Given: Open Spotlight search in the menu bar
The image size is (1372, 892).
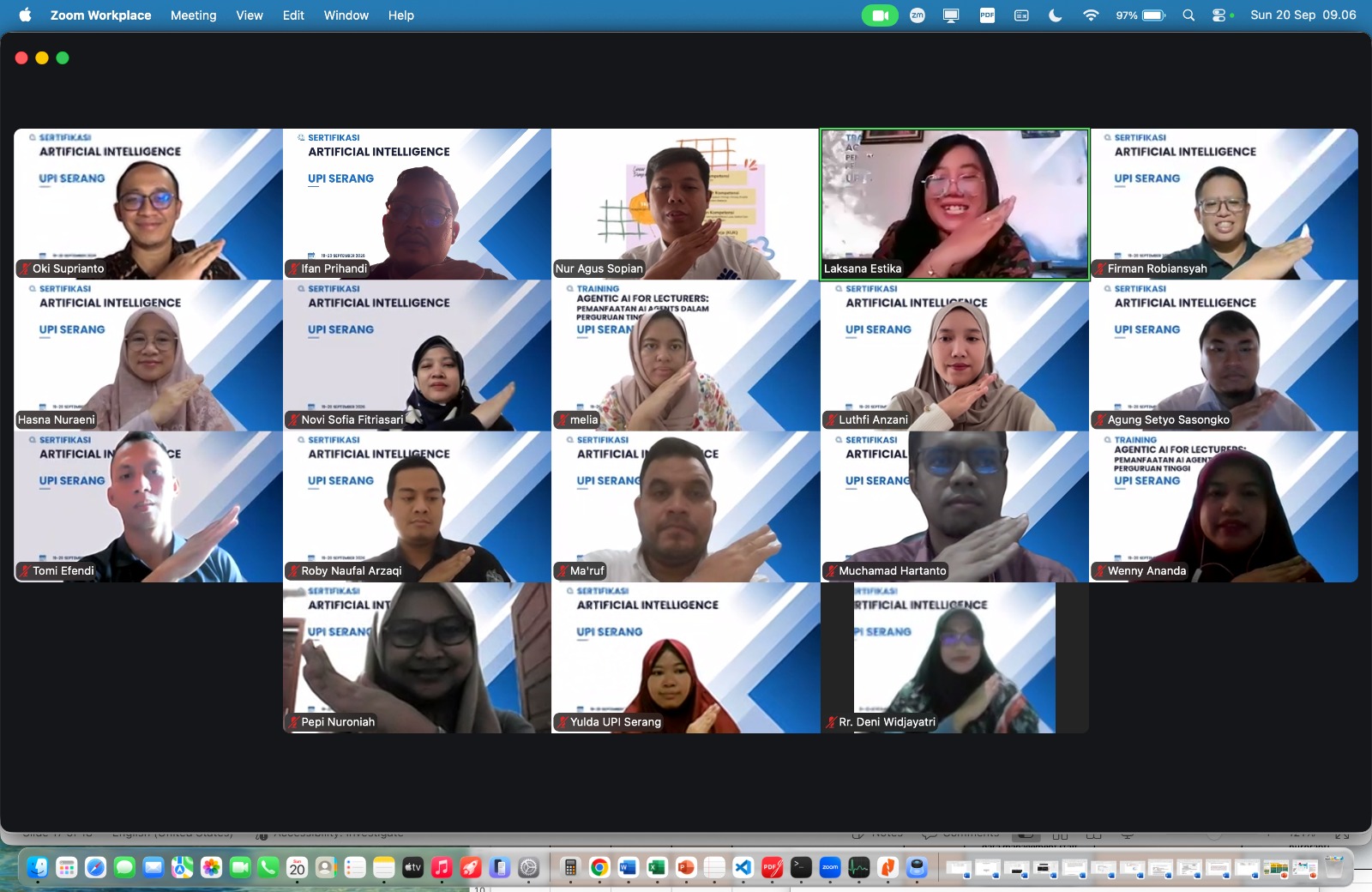Looking at the screenshot, I should tap(1188, 15).
